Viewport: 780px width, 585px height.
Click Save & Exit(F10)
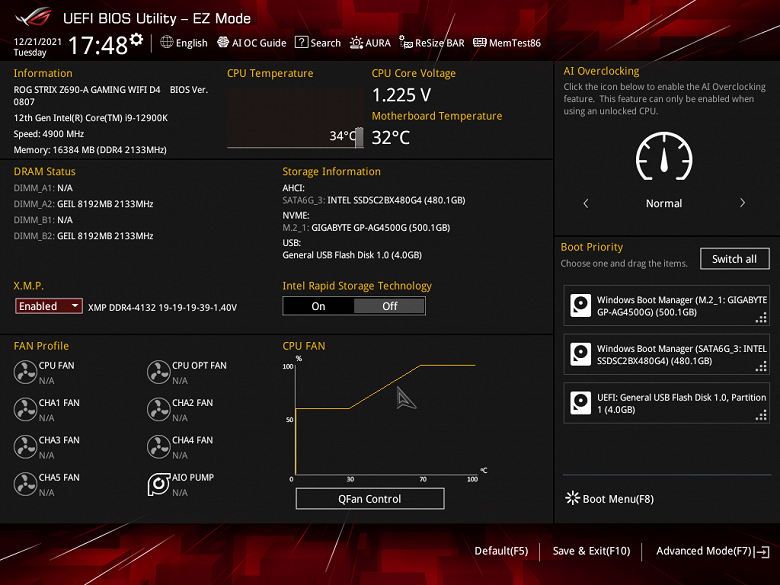click(591, 551)
